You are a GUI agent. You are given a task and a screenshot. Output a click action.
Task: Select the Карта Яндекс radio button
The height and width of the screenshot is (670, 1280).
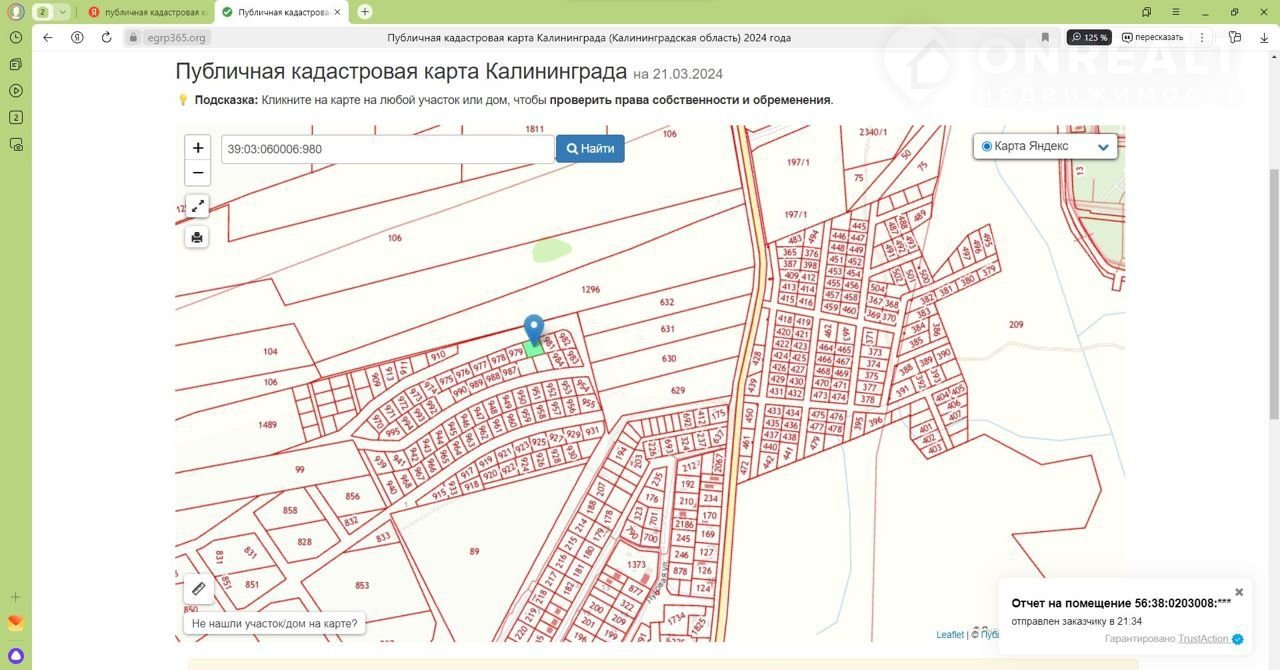point(987,146)
